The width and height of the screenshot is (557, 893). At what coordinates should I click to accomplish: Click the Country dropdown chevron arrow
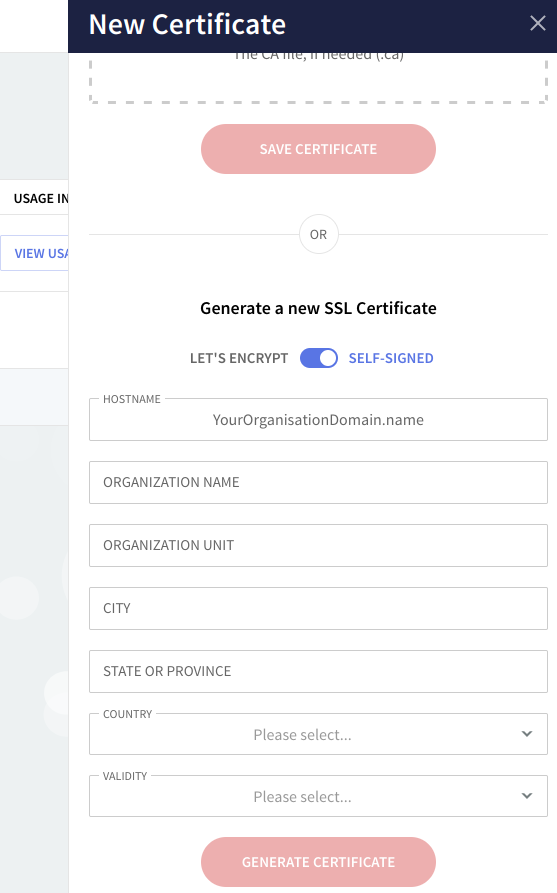(527, 734)
